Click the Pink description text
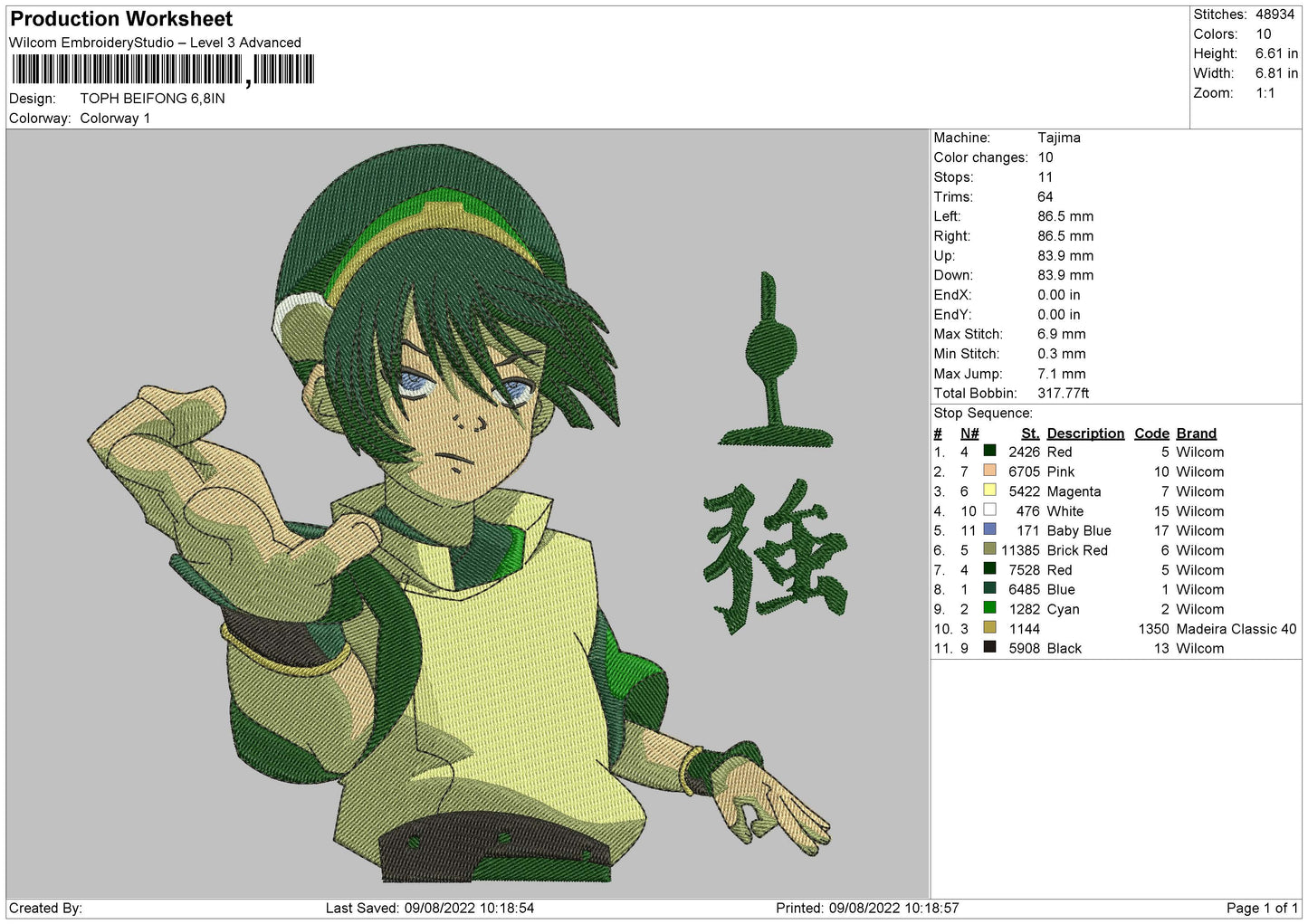This screenshot has height=924, width=1308. [x=1060, y=472]
